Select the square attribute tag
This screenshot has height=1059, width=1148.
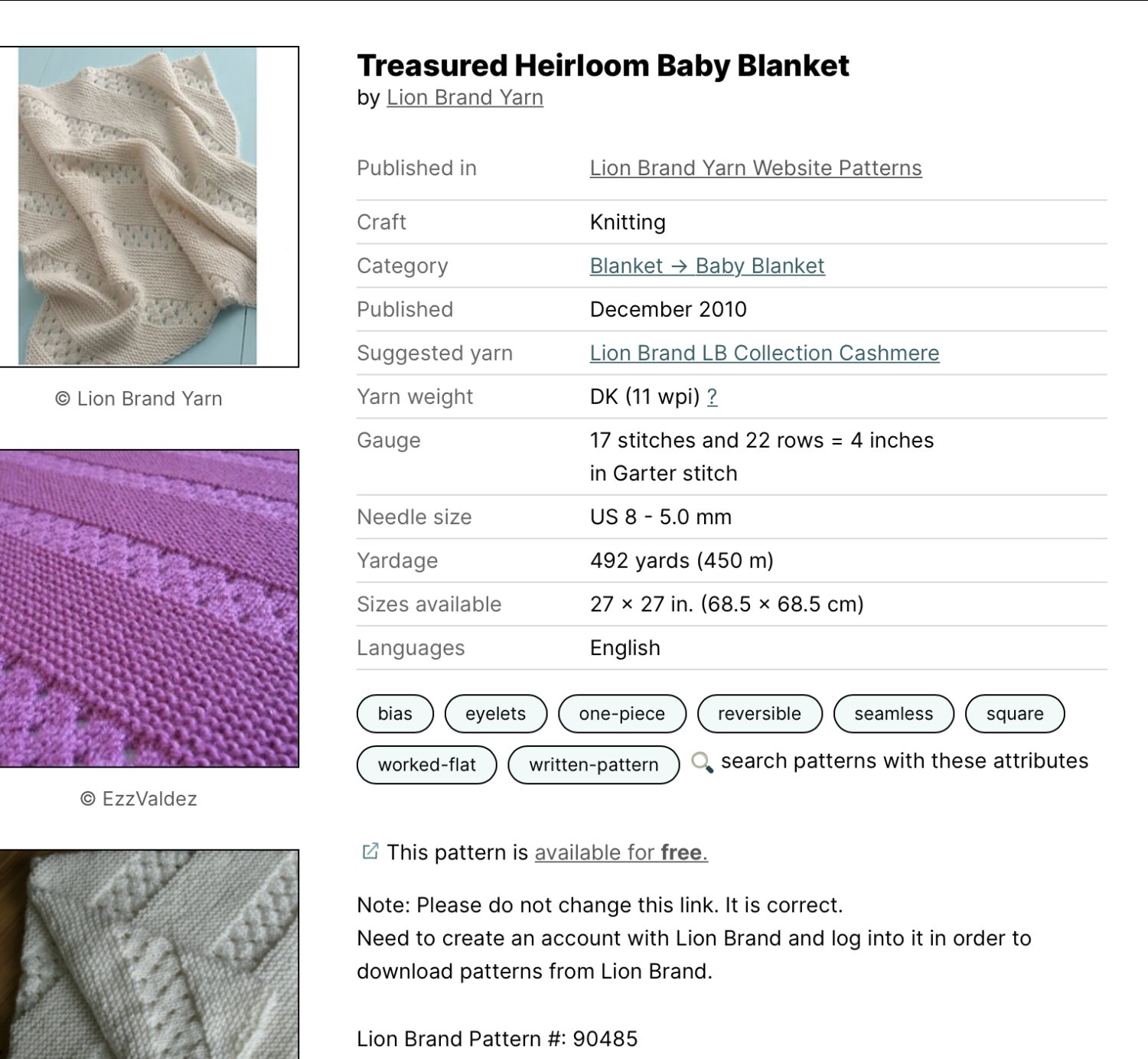[x=1015, y=714]
